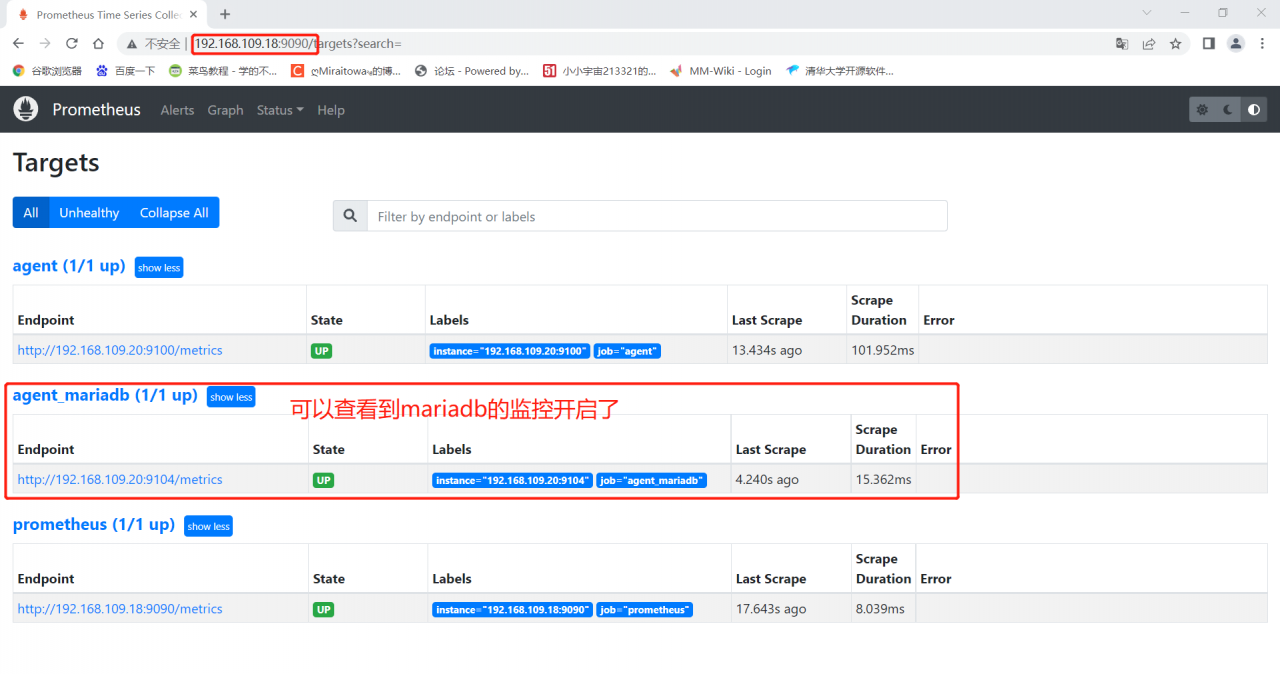Open a new browser tab
Viewport: 1280px width, 674px height.
tap(225, 14)
